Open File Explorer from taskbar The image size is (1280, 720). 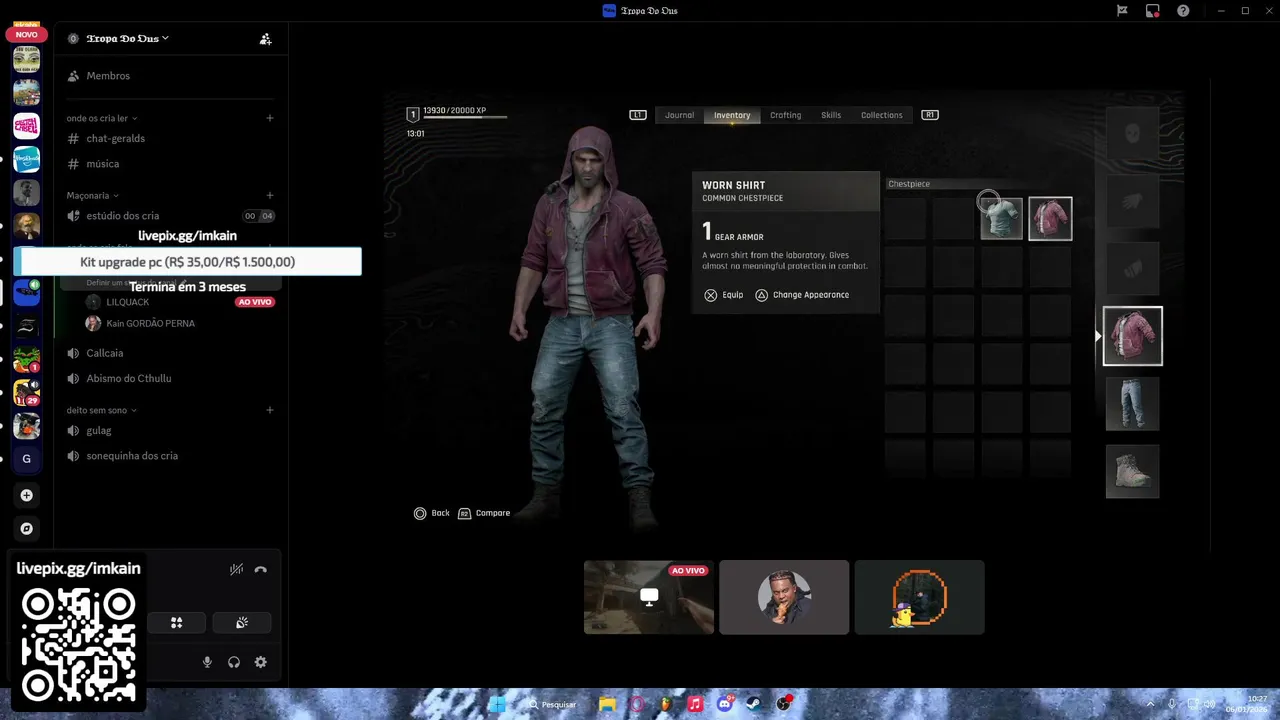[607, 704]
